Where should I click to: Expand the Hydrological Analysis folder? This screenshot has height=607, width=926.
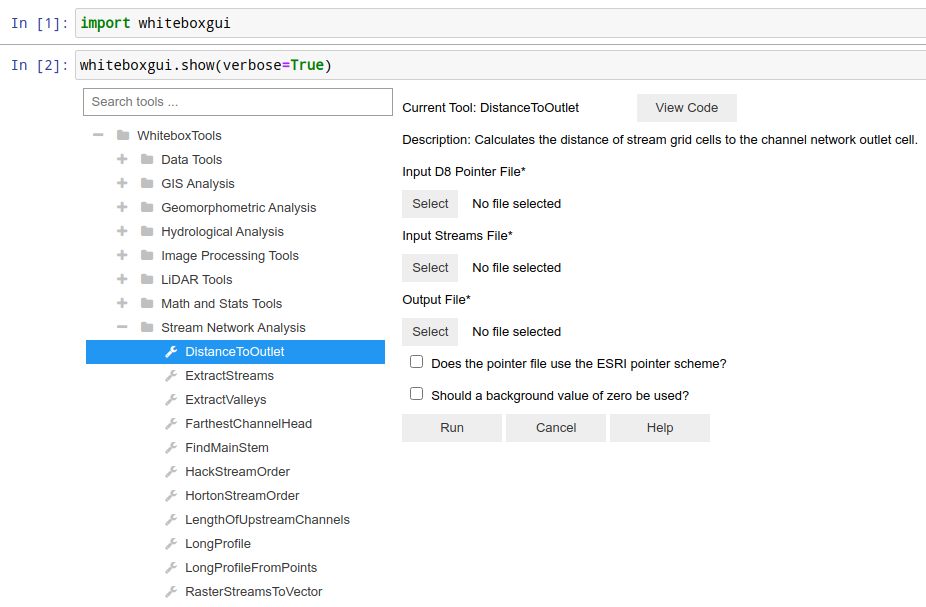click(x=122, y=232)
